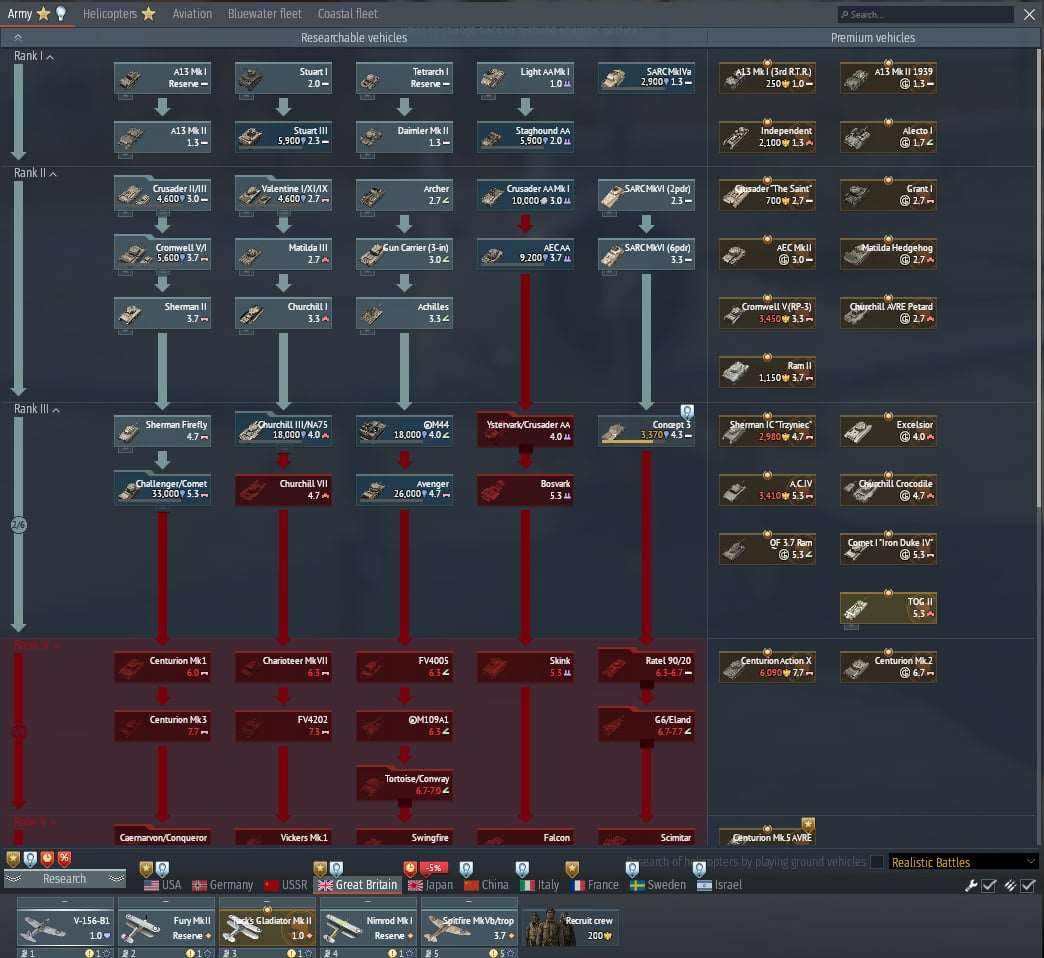Click the Researchable vehicles header

pyautogui.click(x=354, y=38)
